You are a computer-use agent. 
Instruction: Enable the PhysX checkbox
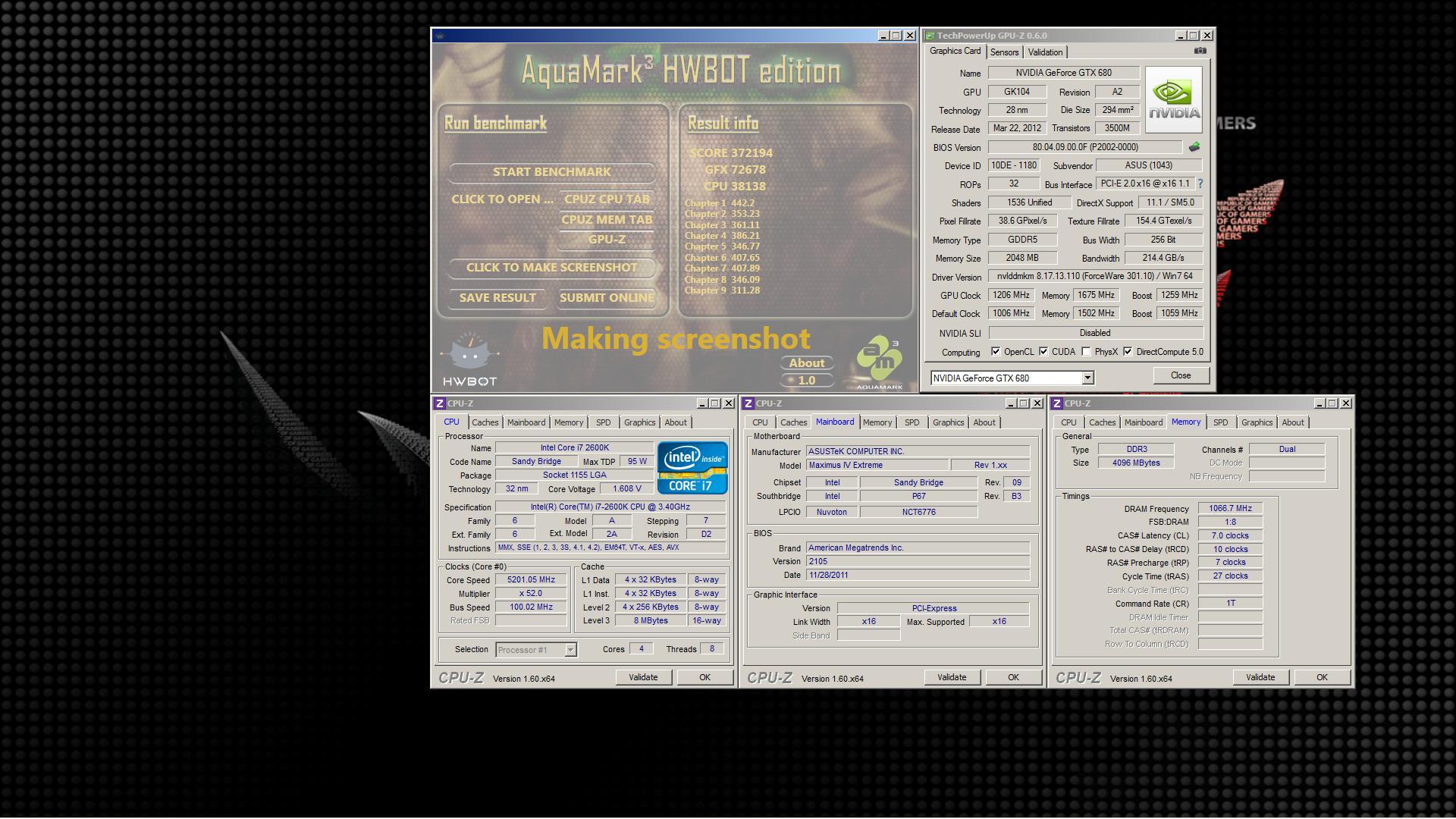(x=1086, y=352)
